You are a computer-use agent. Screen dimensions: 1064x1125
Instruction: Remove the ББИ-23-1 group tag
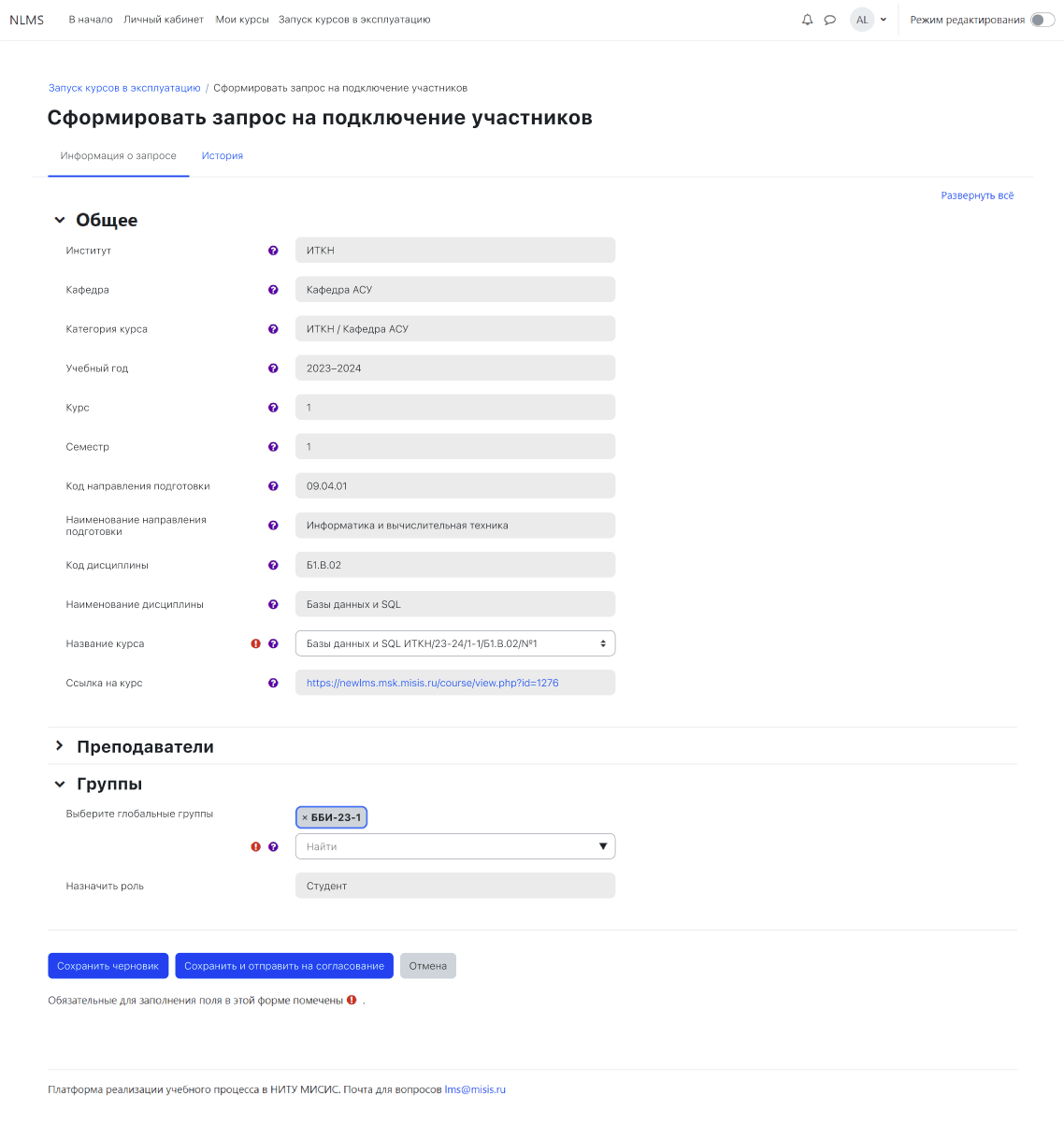click(x=305, y=818)
